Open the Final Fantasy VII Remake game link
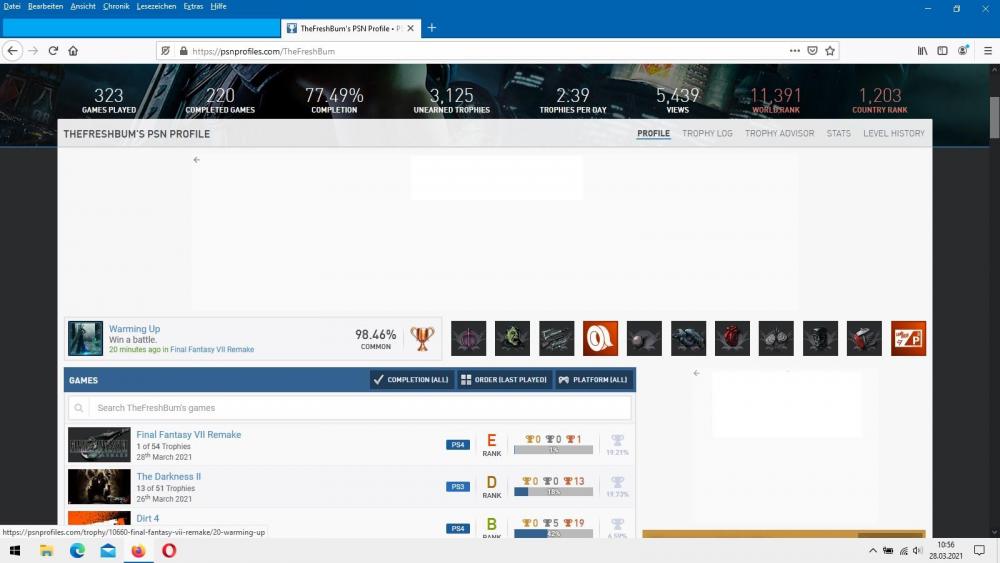The width and height of the screenshot is (1000, 563). click(188, 435)
